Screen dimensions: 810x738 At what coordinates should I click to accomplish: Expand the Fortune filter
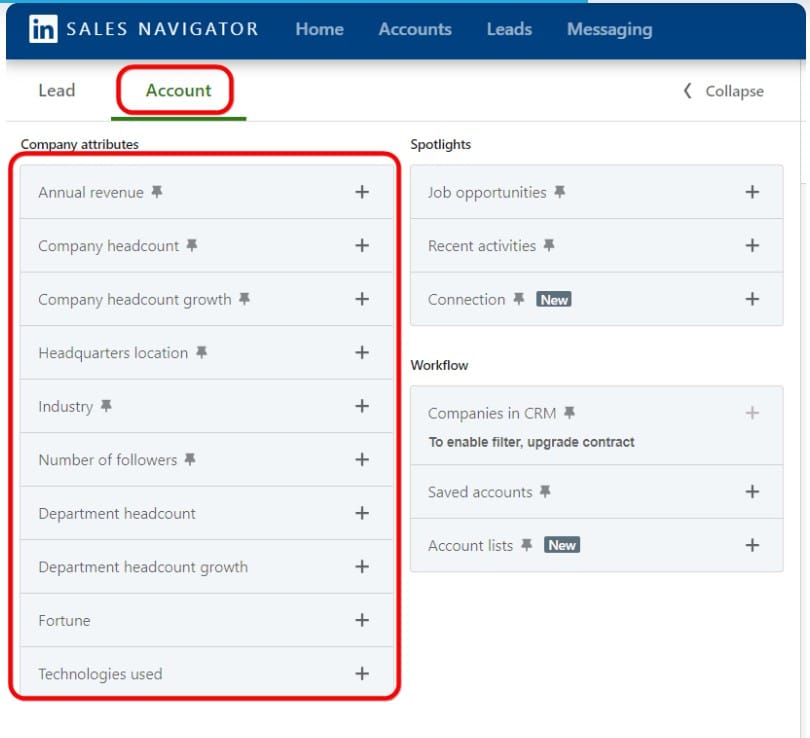coord(362,620)
